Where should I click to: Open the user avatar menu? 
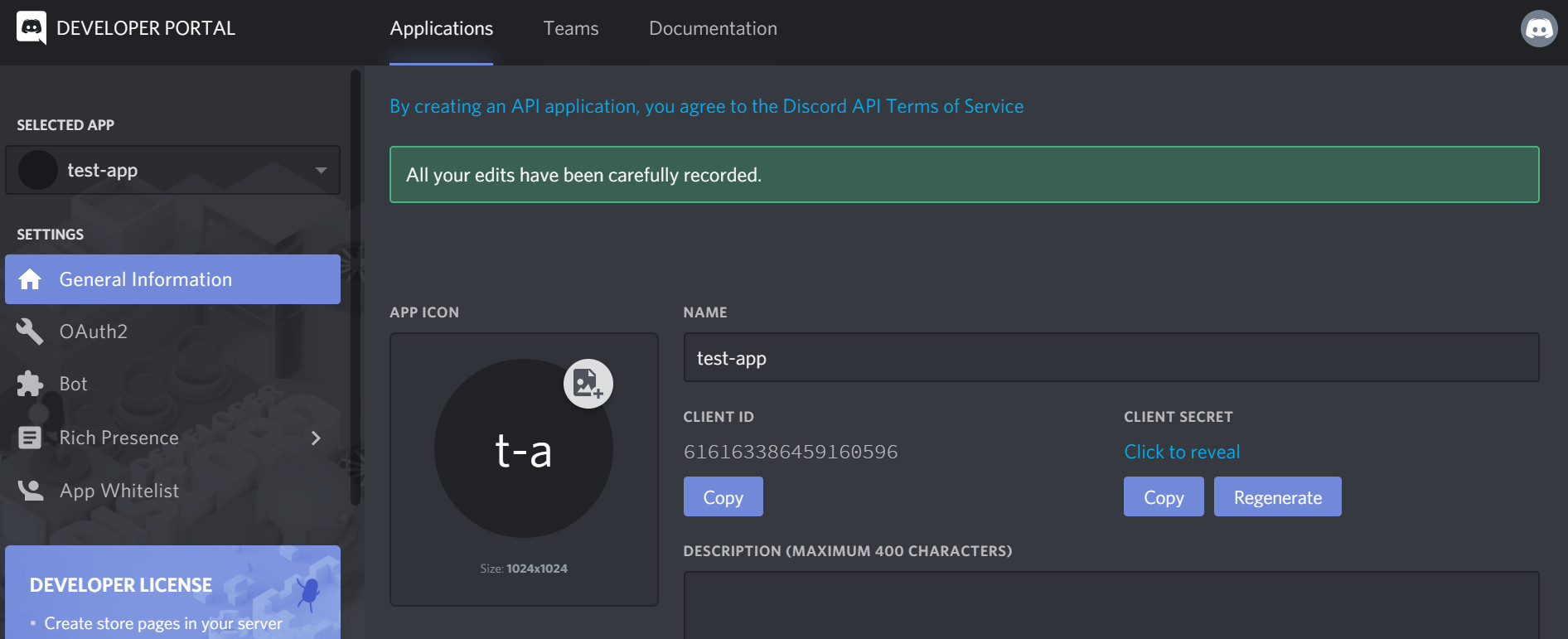[x=1539, y=29]
